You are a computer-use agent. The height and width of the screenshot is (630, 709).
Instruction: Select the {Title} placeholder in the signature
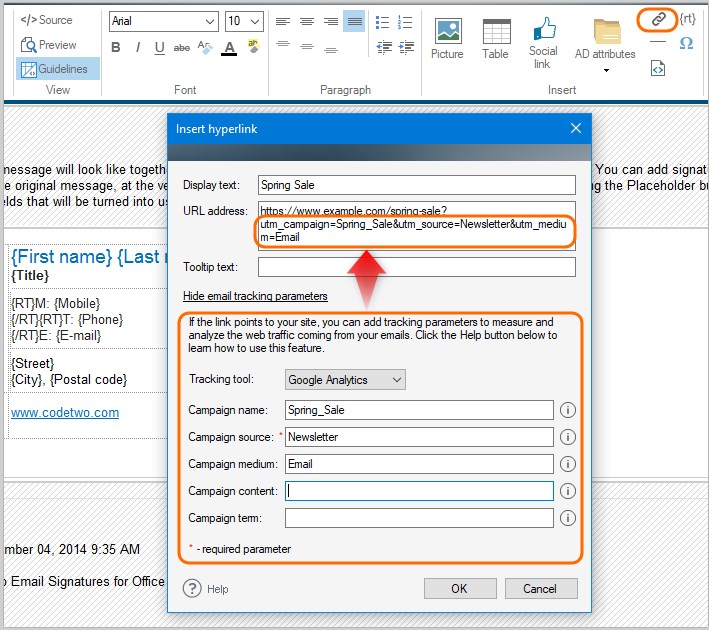[x=30, y=275]
